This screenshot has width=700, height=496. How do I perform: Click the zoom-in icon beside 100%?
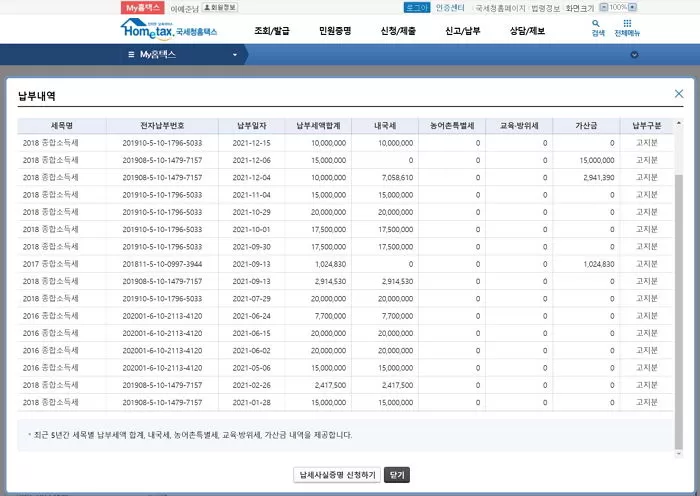click(632, 7)
